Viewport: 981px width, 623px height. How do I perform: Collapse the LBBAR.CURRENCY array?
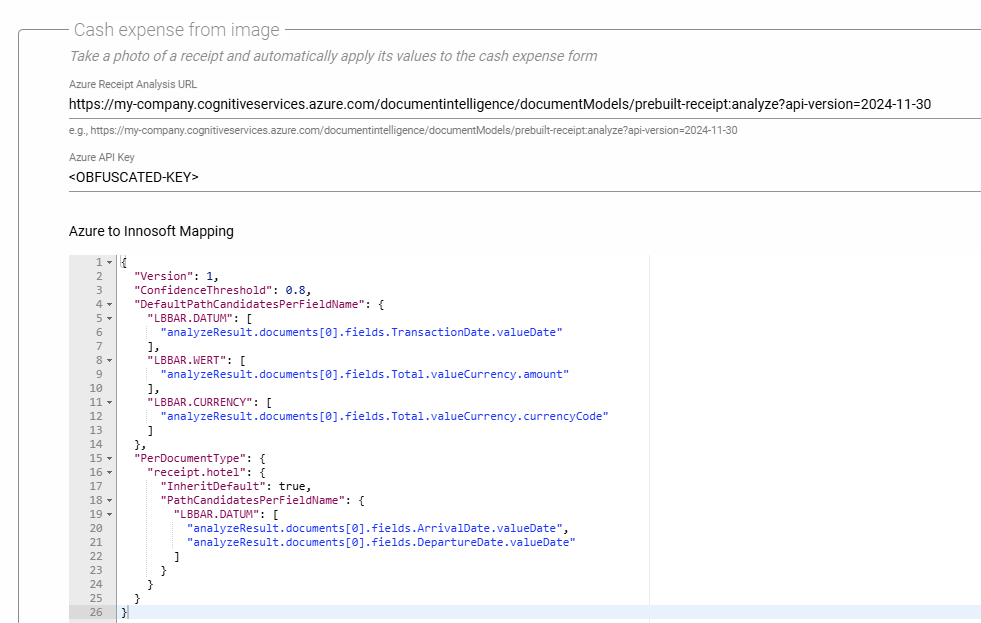pos(109,402)
